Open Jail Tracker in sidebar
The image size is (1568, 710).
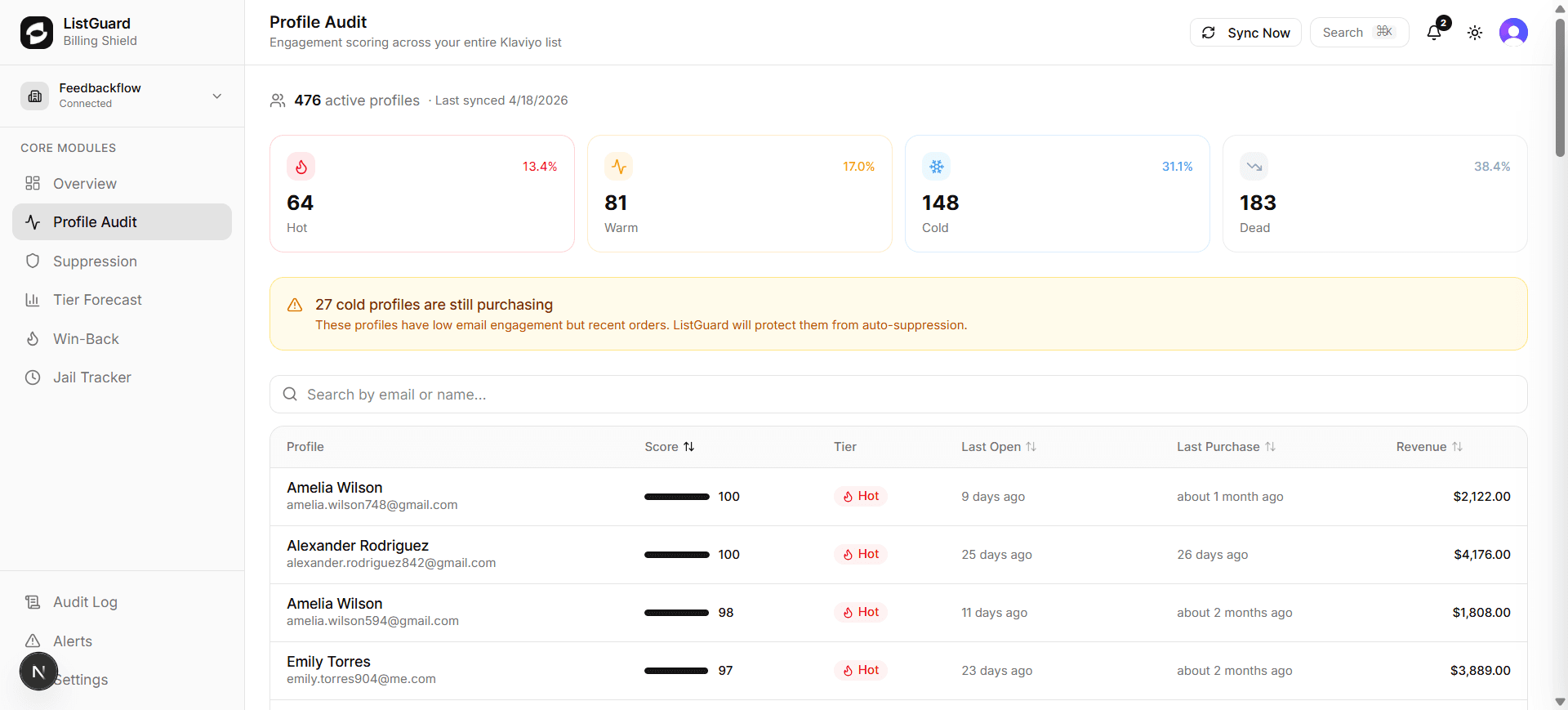[91, 377]
